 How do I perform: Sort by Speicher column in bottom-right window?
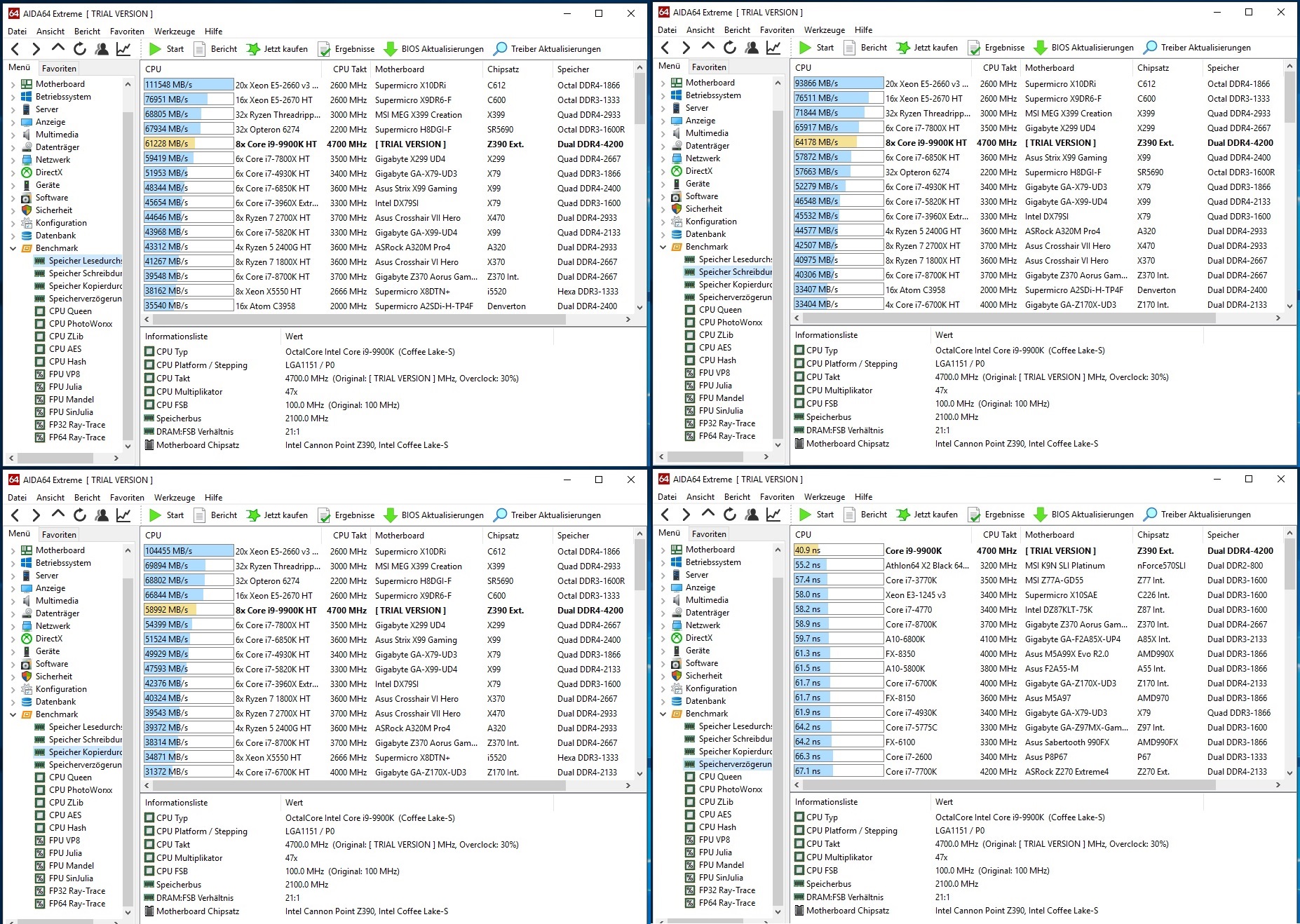tap(1243, 535)
